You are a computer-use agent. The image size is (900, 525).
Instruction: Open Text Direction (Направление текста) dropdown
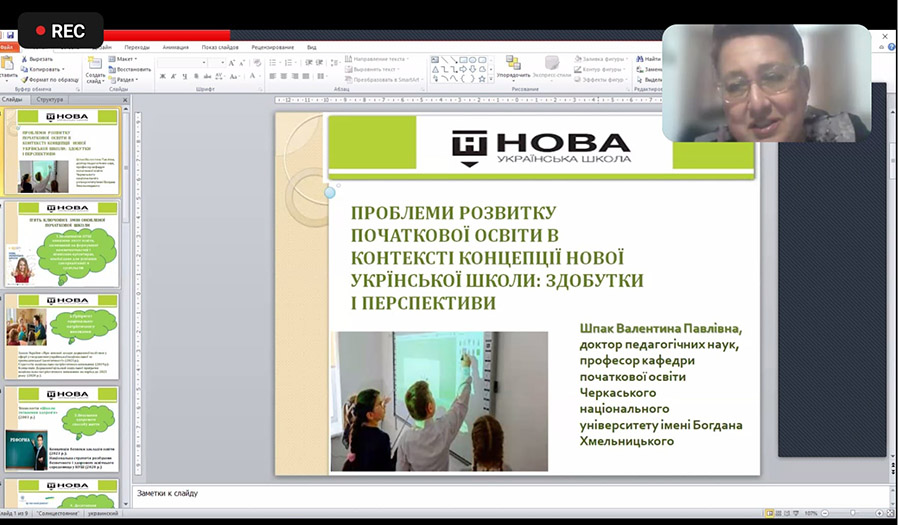pos(377,59)
